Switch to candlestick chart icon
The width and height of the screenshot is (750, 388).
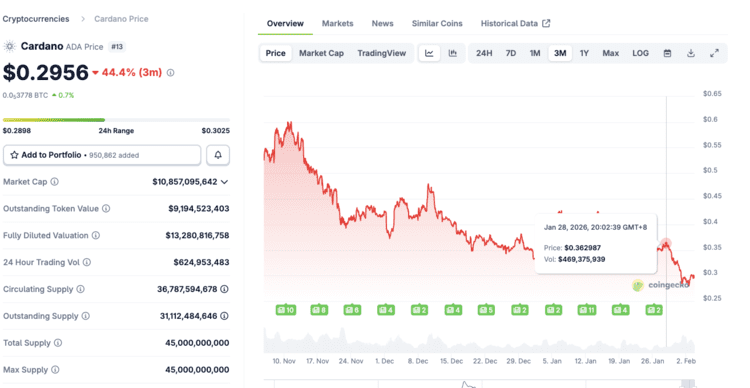[452, 53]
